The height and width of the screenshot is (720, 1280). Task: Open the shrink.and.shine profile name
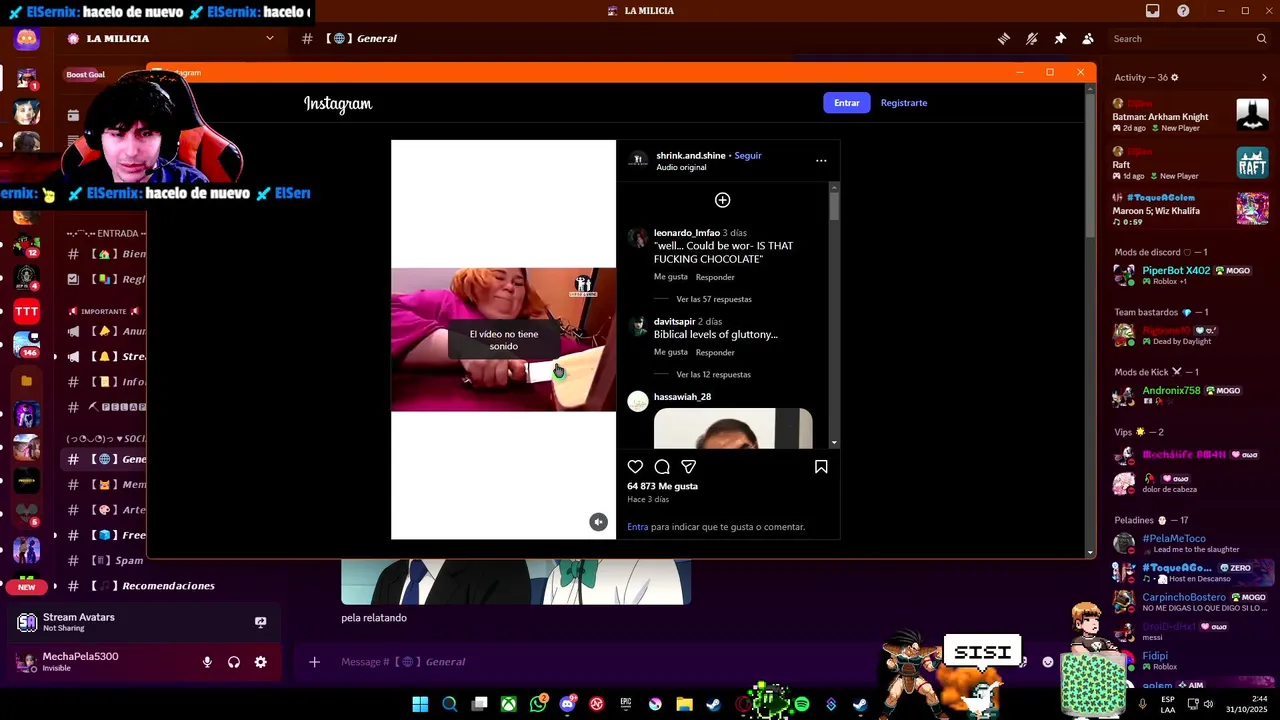[691, 155]
